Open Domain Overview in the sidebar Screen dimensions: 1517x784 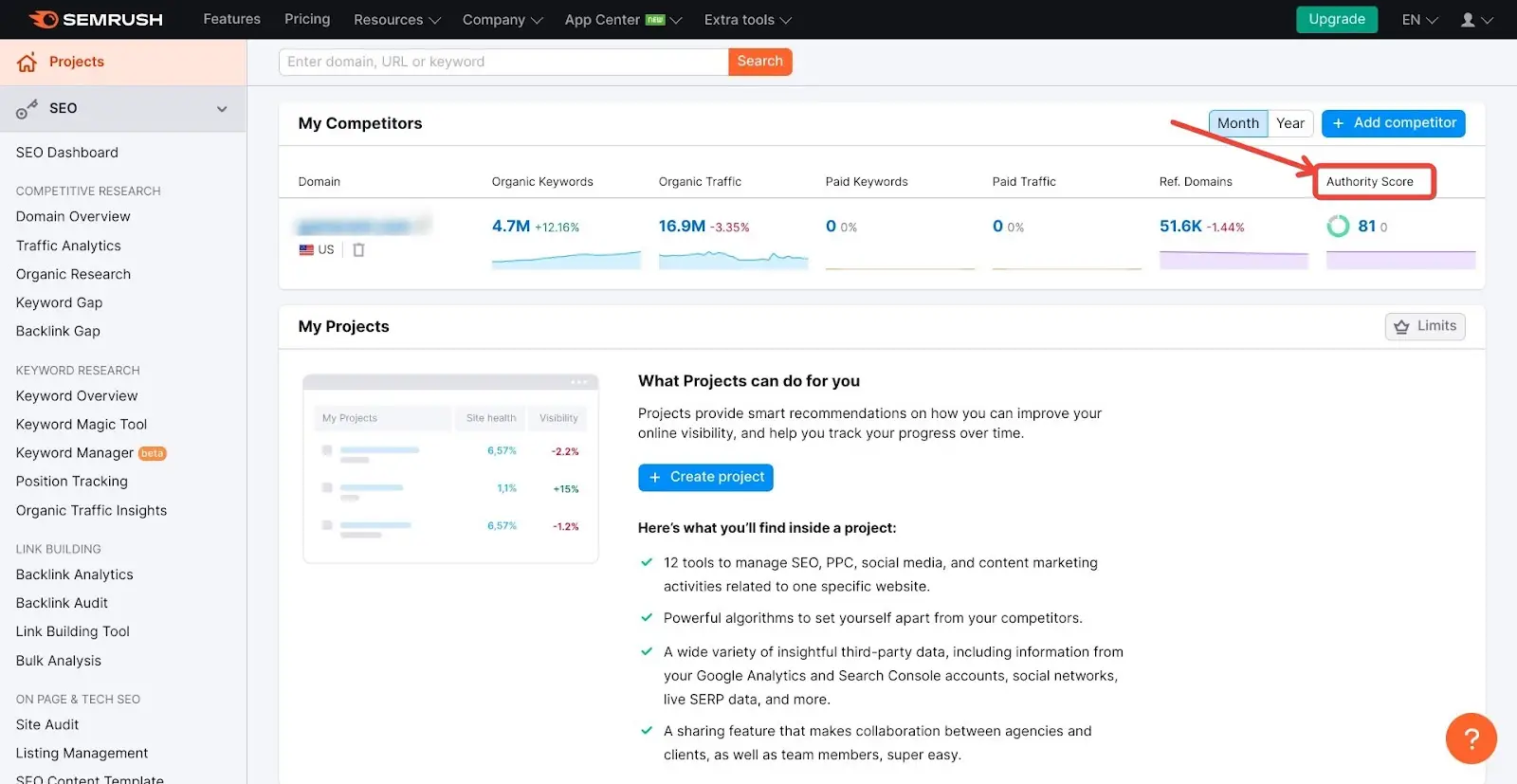[x=73, y=217]
